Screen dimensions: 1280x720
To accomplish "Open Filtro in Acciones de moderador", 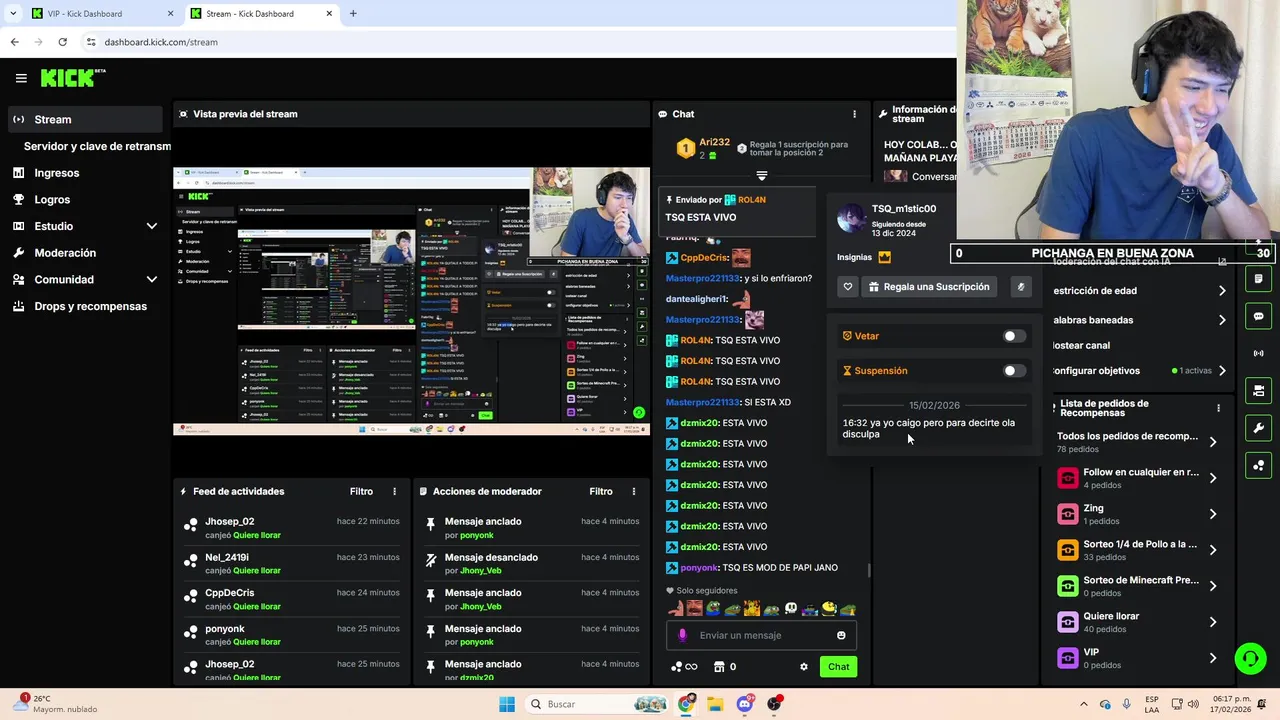I will pyautogui.click(x=601, y=492).
